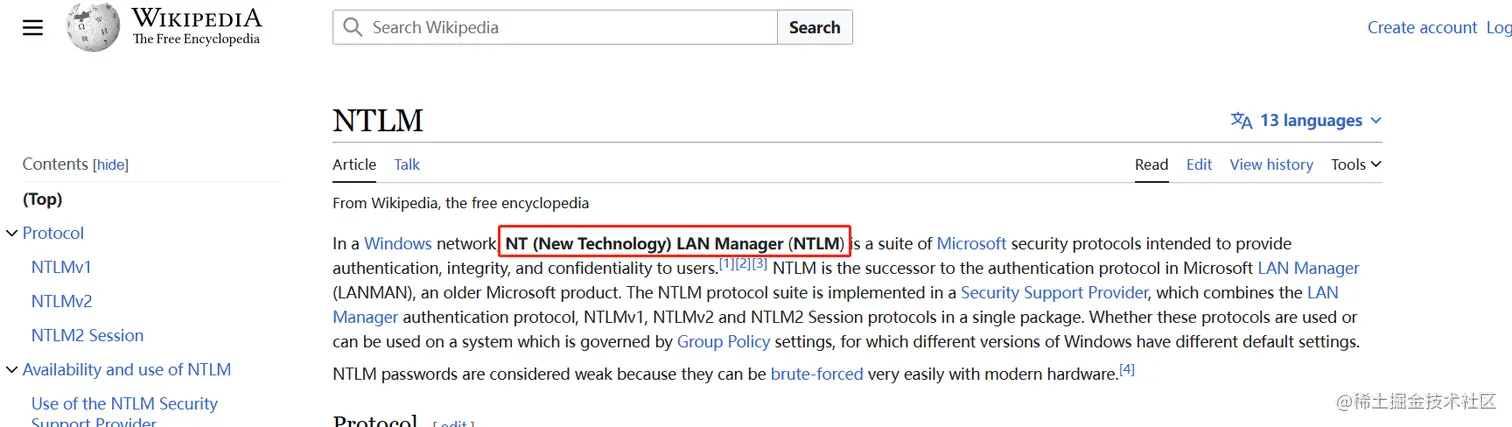Open the Tools dropdown menu
Viewport: 1512px width, 427px height.
tap(1356, 165)
